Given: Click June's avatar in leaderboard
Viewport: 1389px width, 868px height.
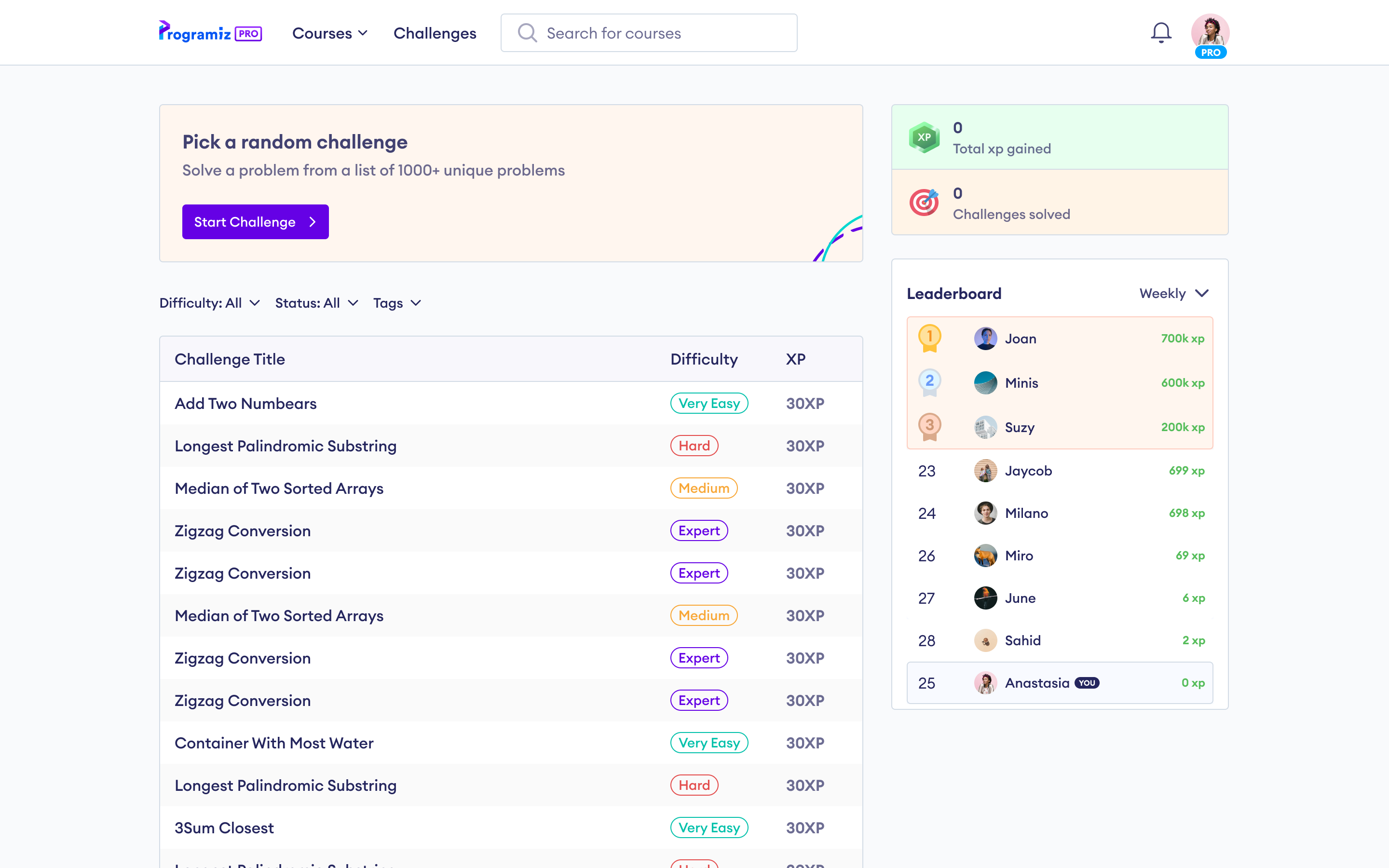Looking at the screenshot, I should (985, 598).
